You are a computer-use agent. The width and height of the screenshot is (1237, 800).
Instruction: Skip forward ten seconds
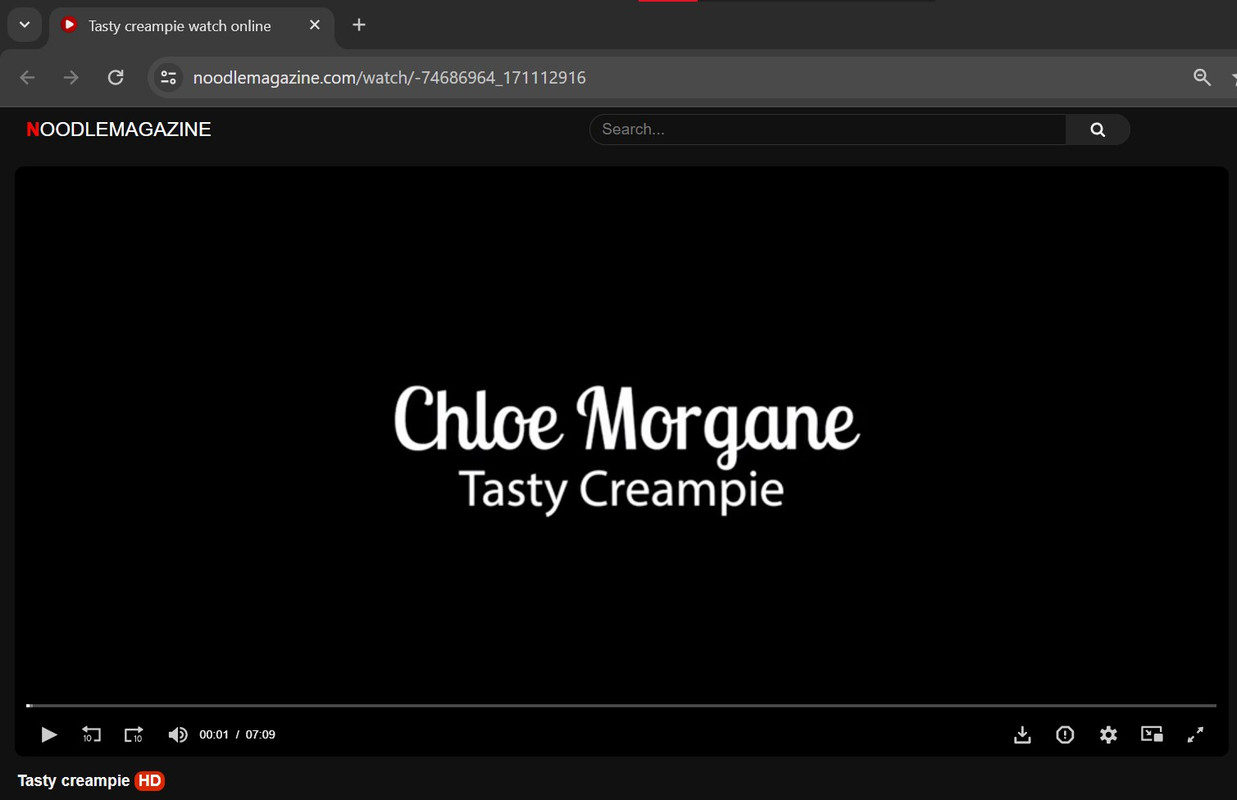tap(134, 735)
